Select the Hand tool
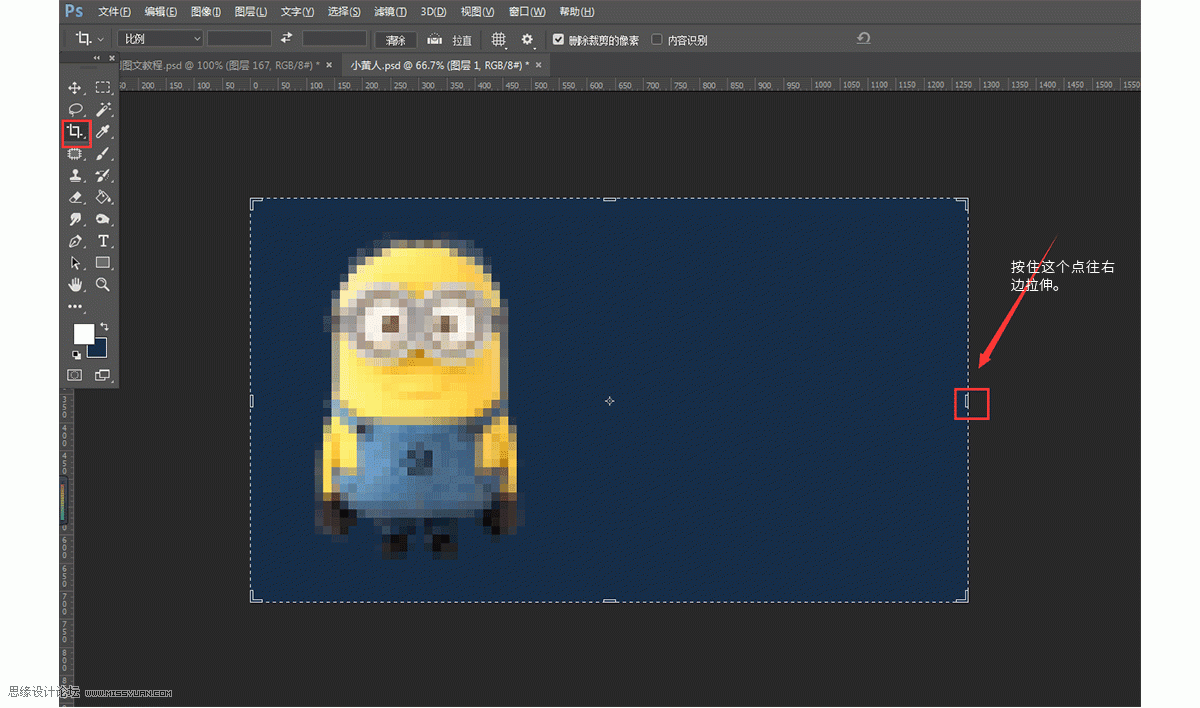1200x708 pixels. [x=75, y=285]
